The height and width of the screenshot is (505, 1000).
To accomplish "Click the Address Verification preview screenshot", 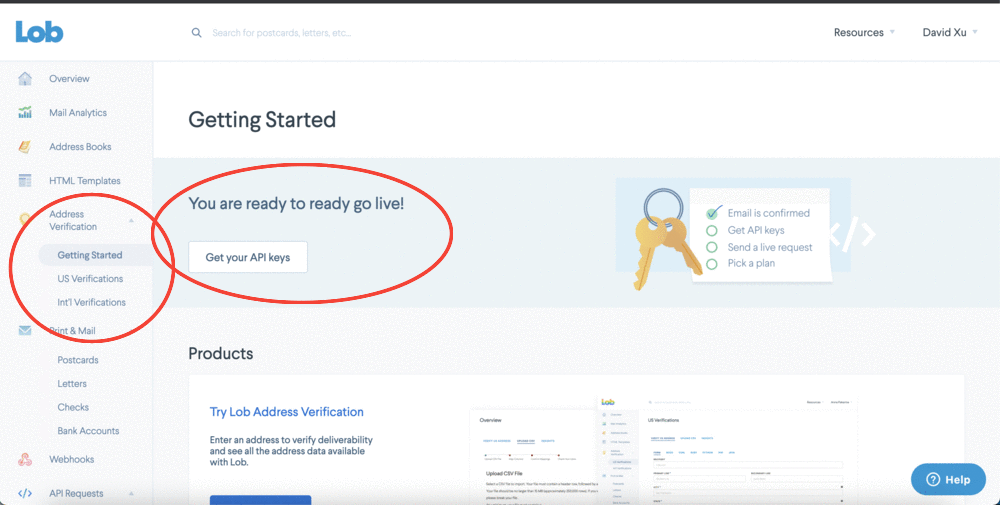I will point(663,449).
